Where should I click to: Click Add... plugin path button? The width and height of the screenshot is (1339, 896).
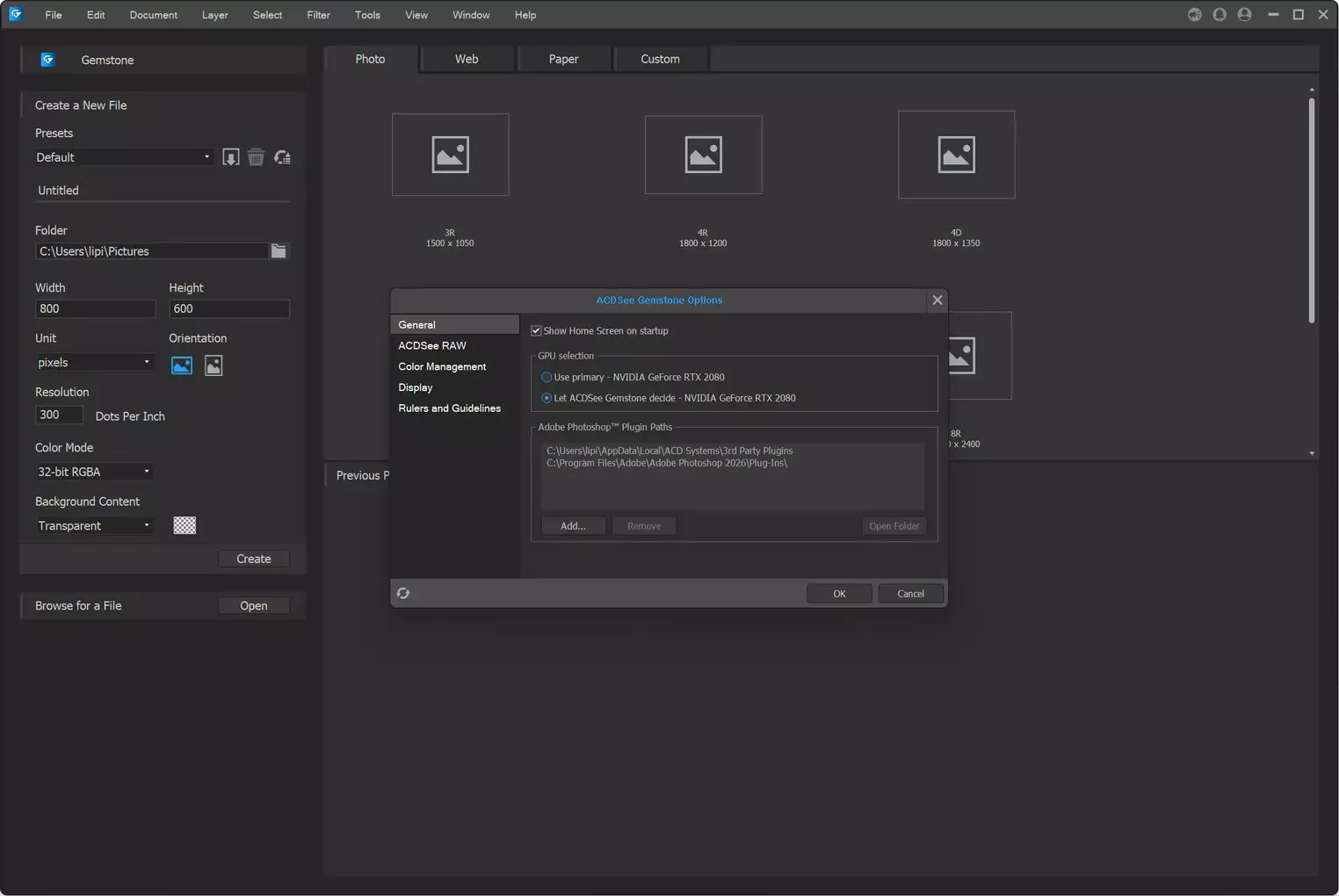pyautogui.click(x=573, y=526)
